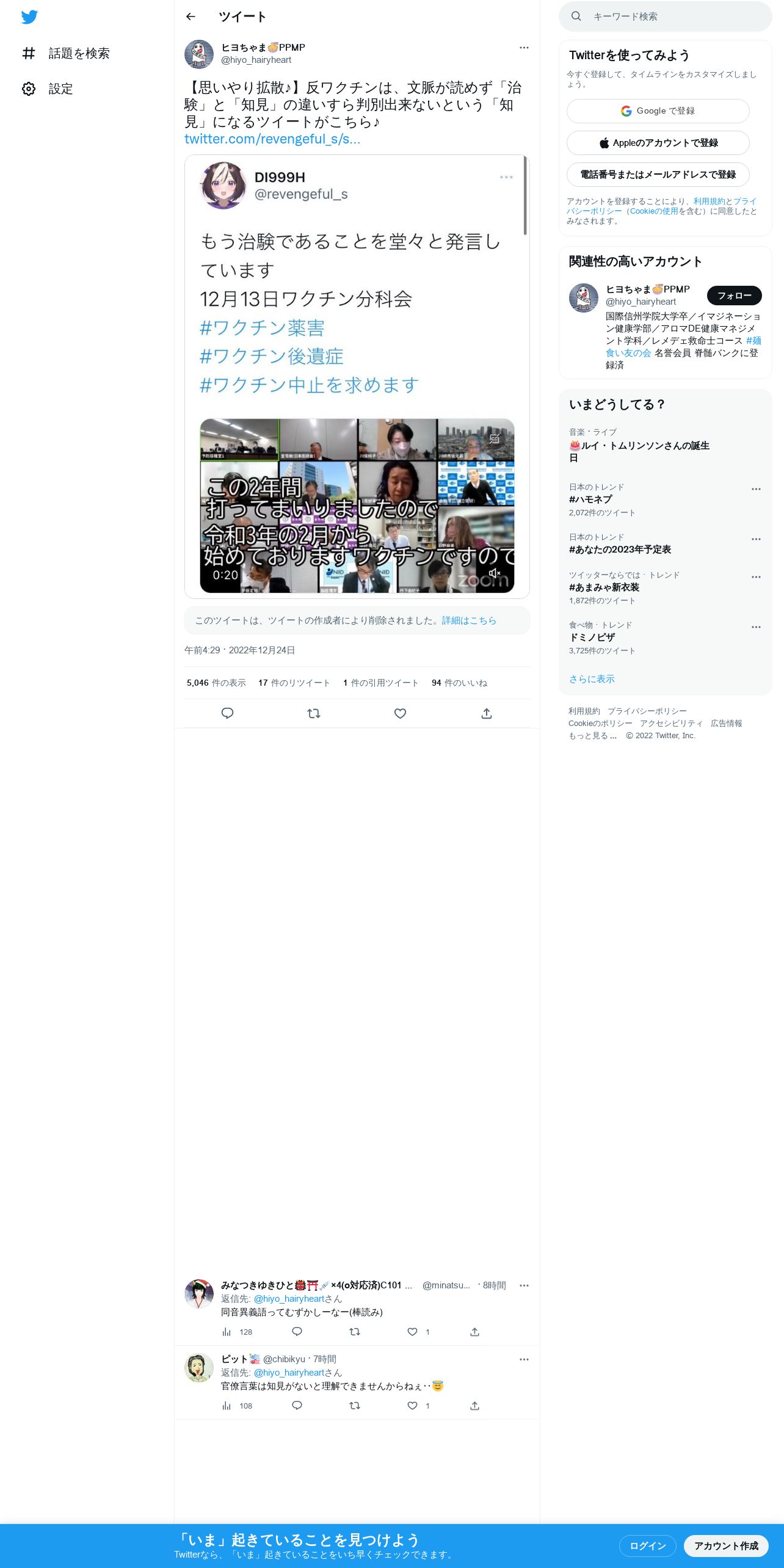Sign up with Appleのアカウントで登録
The image size is (784, 1568).
(658, 143)
